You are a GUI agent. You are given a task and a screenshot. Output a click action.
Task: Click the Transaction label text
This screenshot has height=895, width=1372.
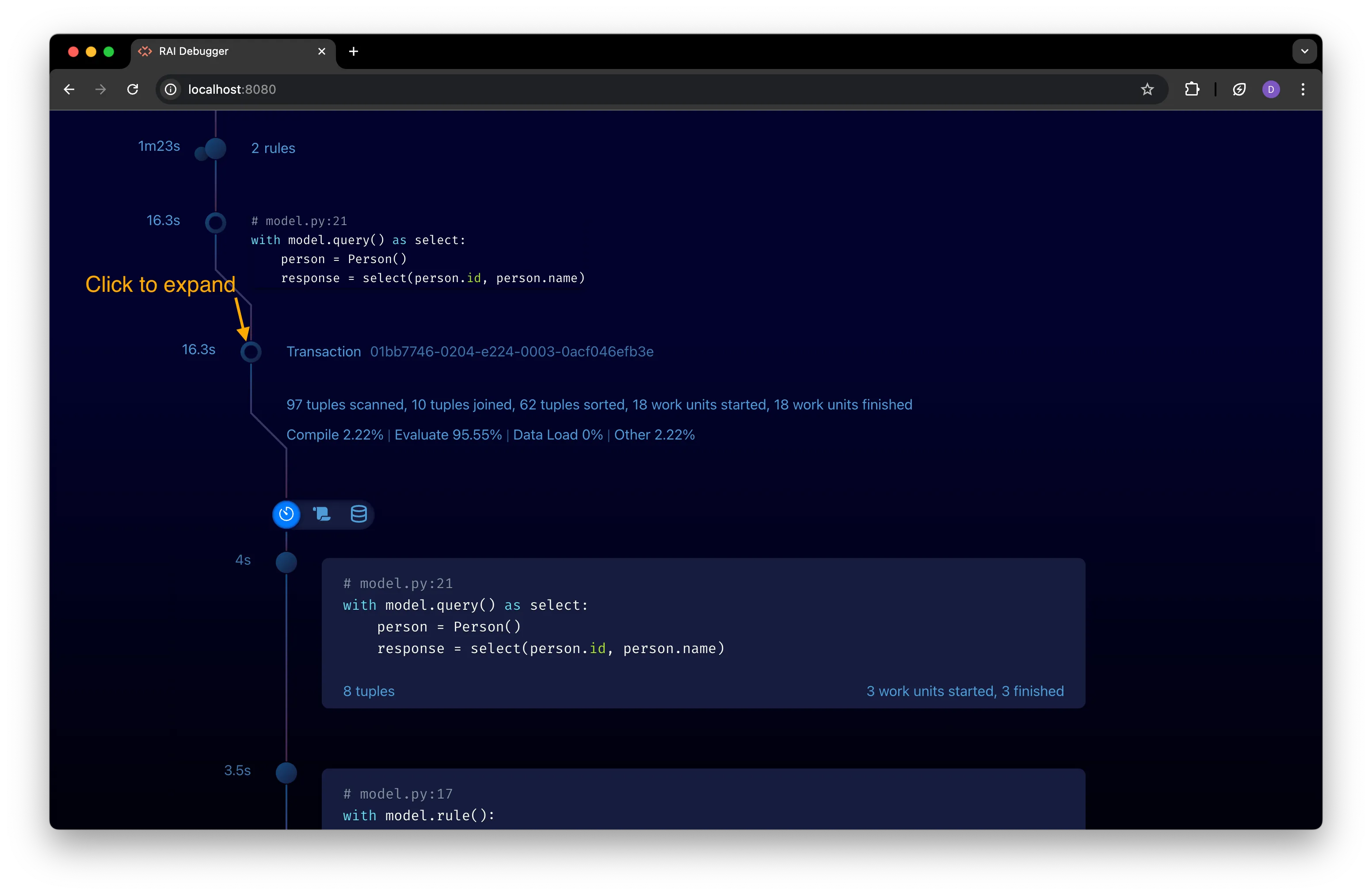(x=324, y=352)
